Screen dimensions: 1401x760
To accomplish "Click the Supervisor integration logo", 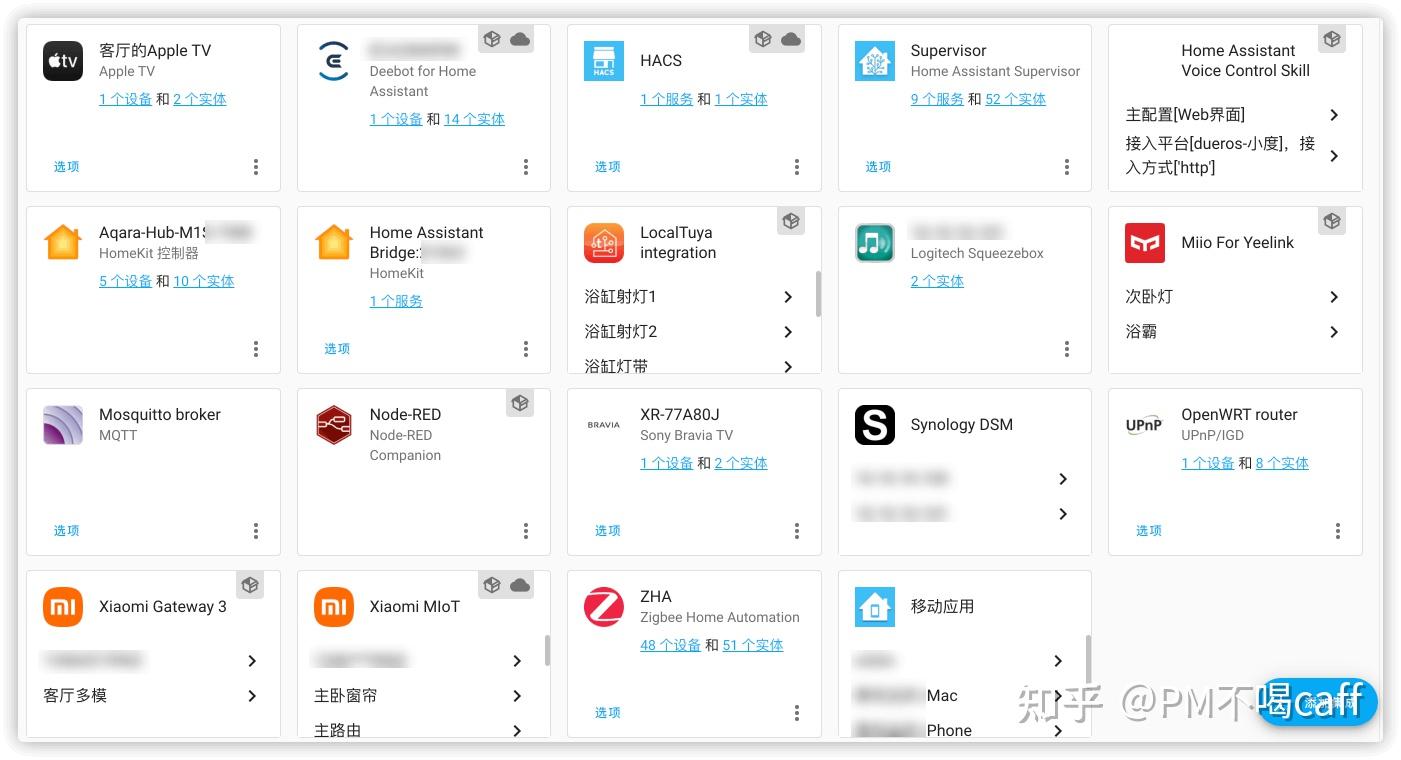I will 875,61.
